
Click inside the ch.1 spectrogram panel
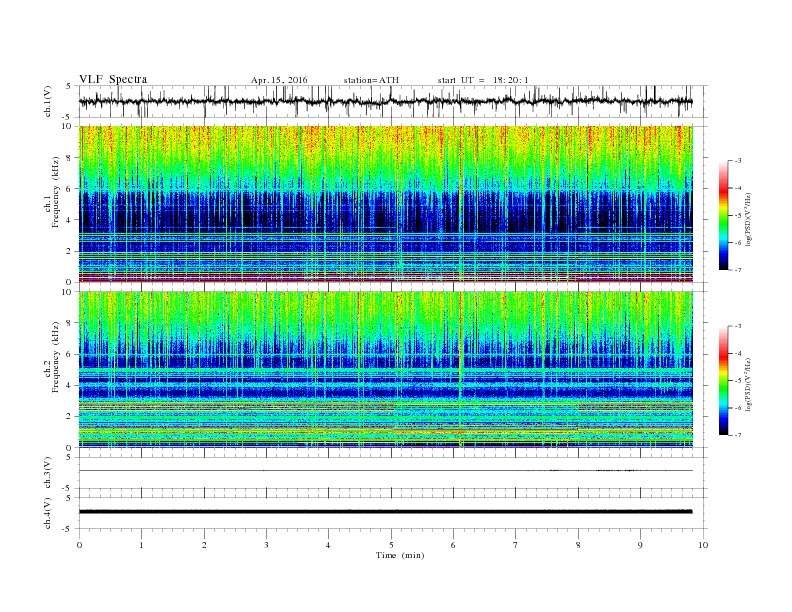(385, 204)
